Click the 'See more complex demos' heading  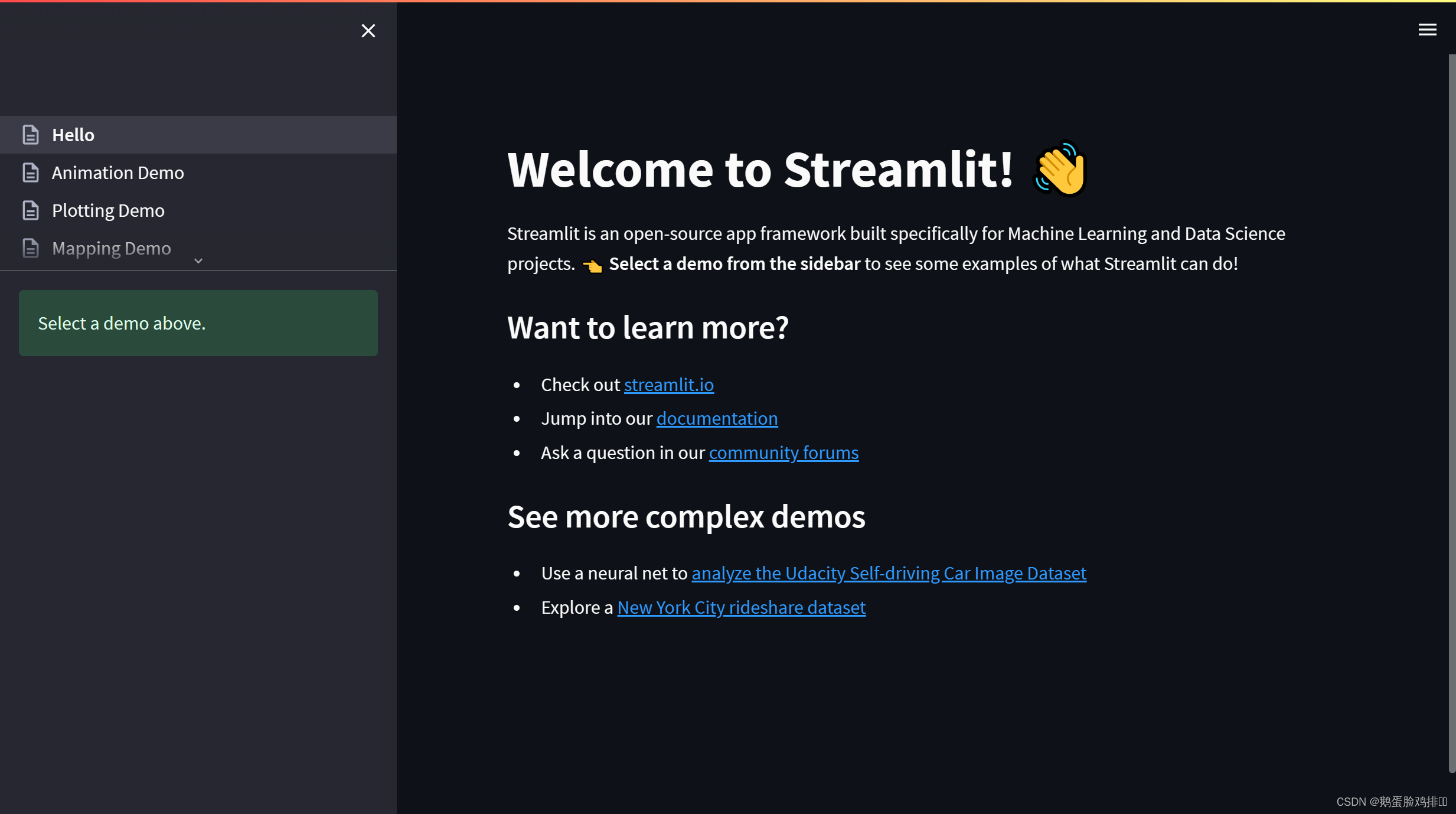coord(686,517)
